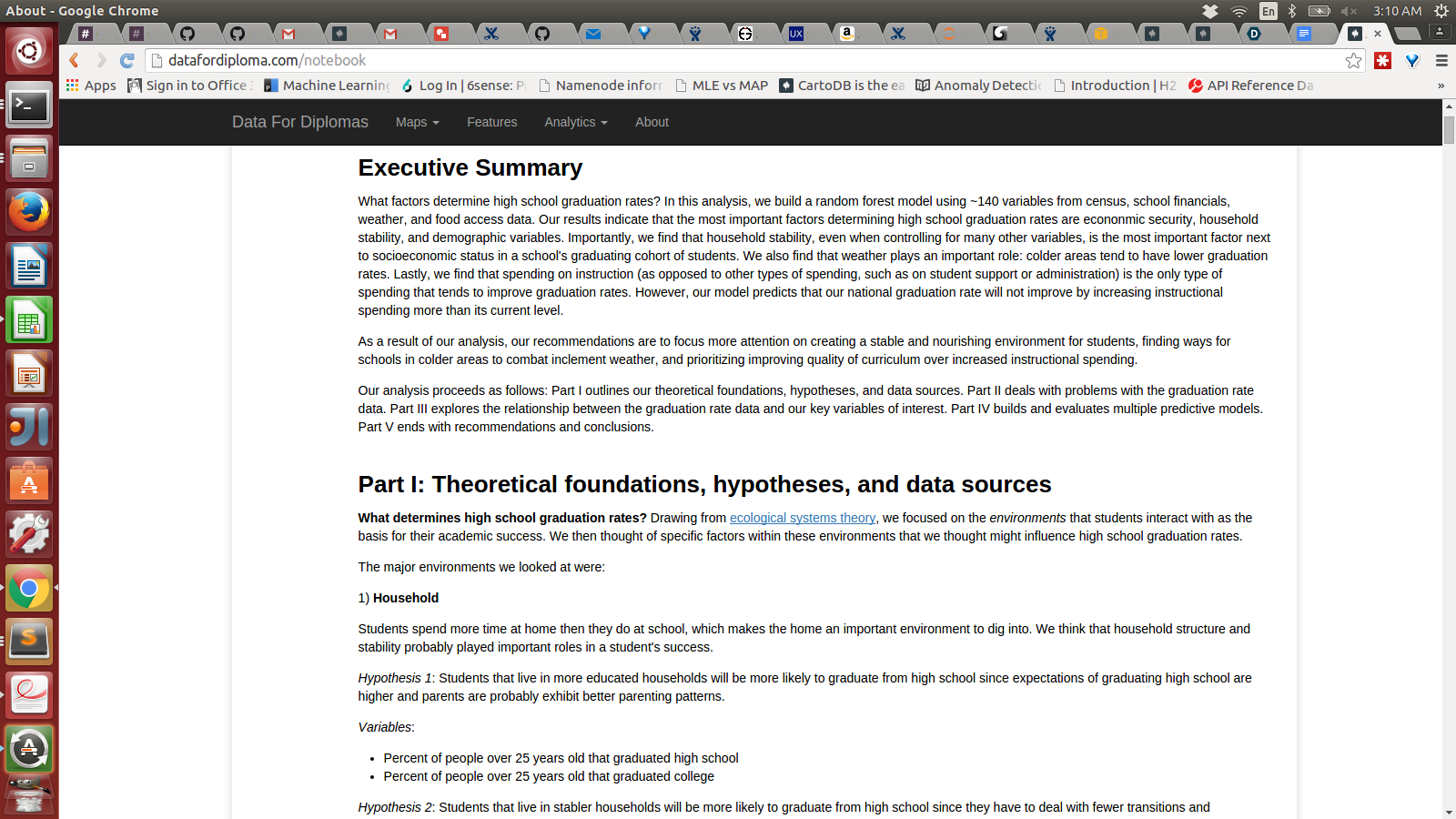Open the blue Y extension icon
Viewport: 1456px width, 819px height.
1412,60
